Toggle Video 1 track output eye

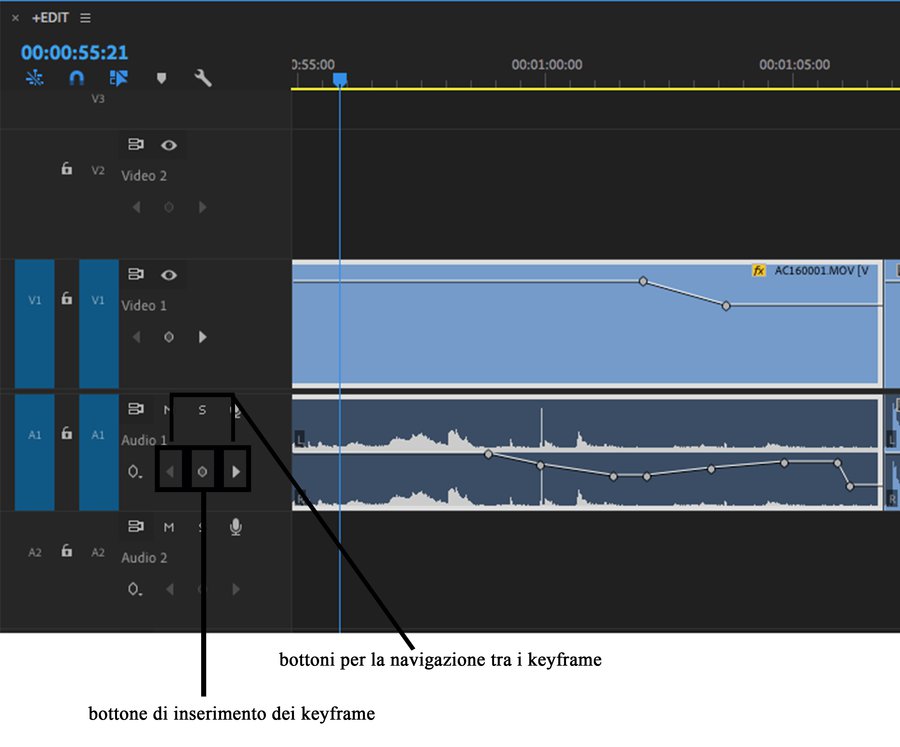170,274
